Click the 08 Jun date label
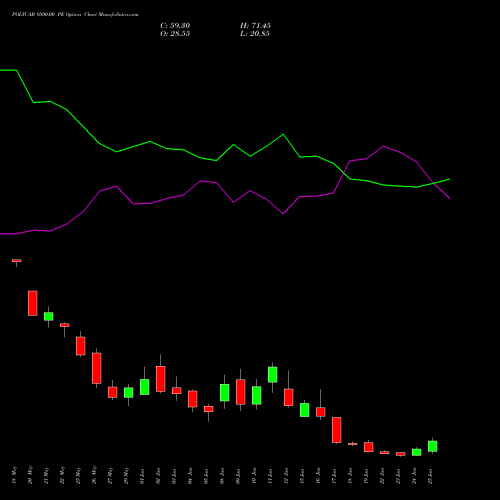Screen dimensions: 500x500 [222, 476]
